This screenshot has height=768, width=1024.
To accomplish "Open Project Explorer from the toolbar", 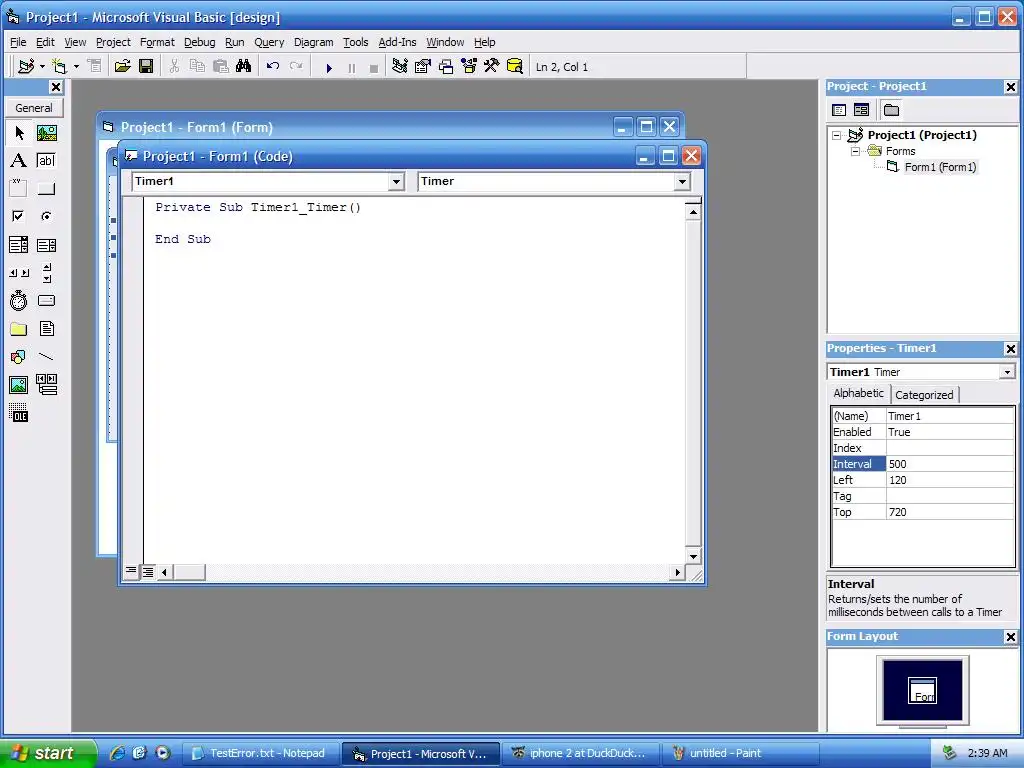I will pos(400,67).
